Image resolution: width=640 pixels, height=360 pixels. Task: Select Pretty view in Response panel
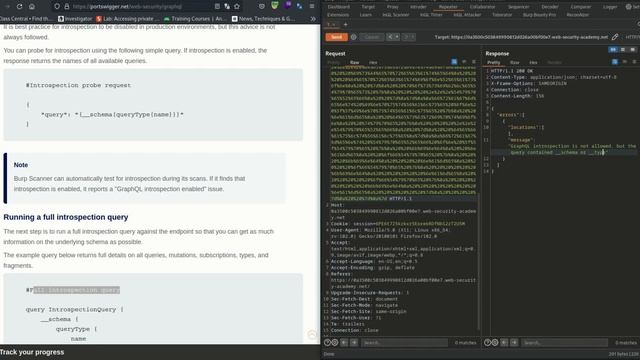494,62
